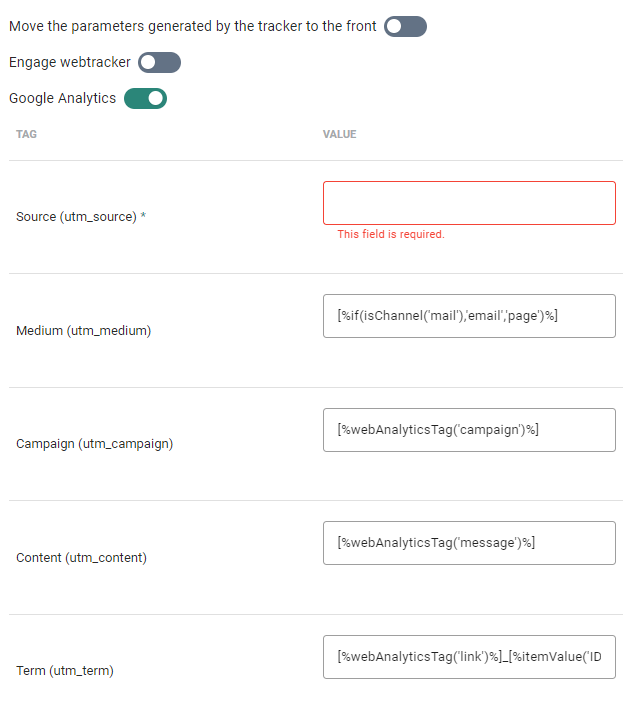Disable the Google Analytics toggle
629x709 pixels.
coord(145,98)
